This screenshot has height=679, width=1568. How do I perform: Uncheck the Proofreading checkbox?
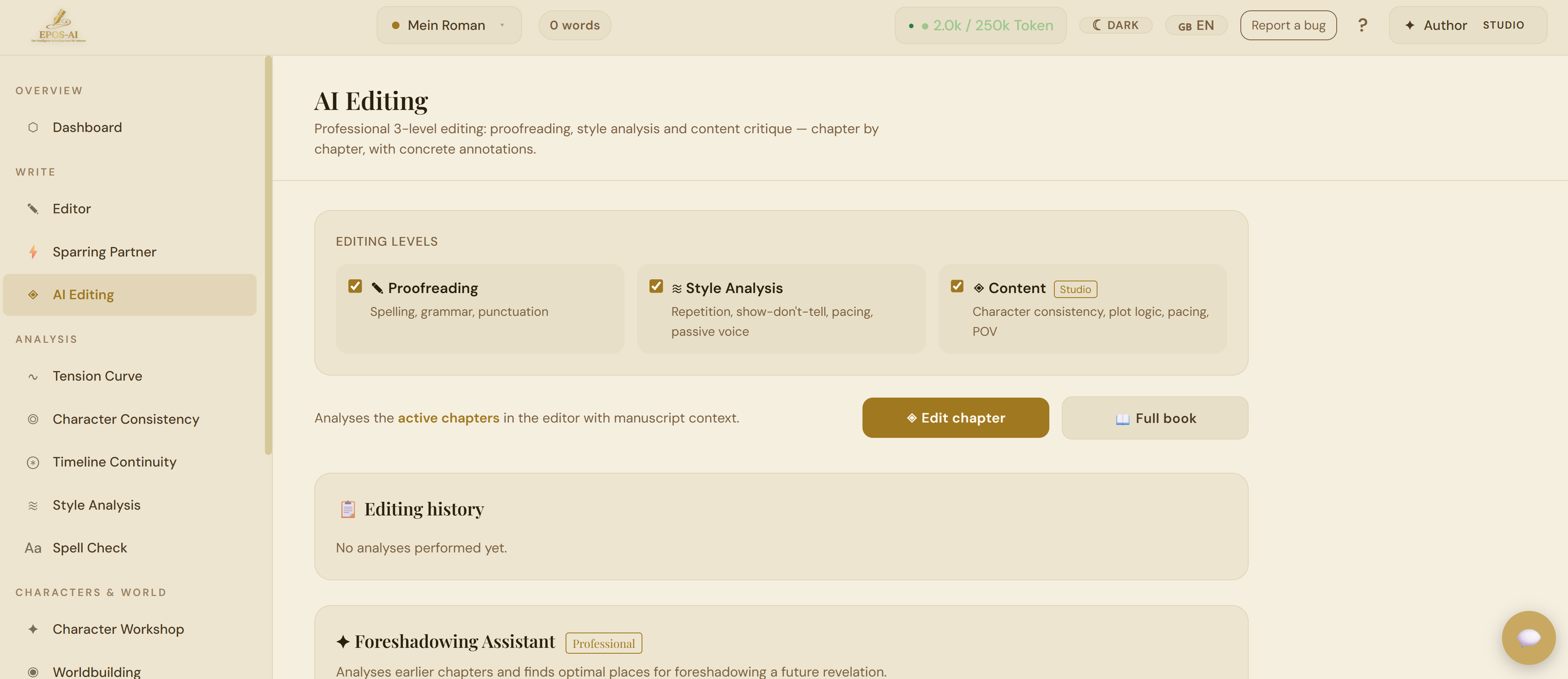(355, 286)
